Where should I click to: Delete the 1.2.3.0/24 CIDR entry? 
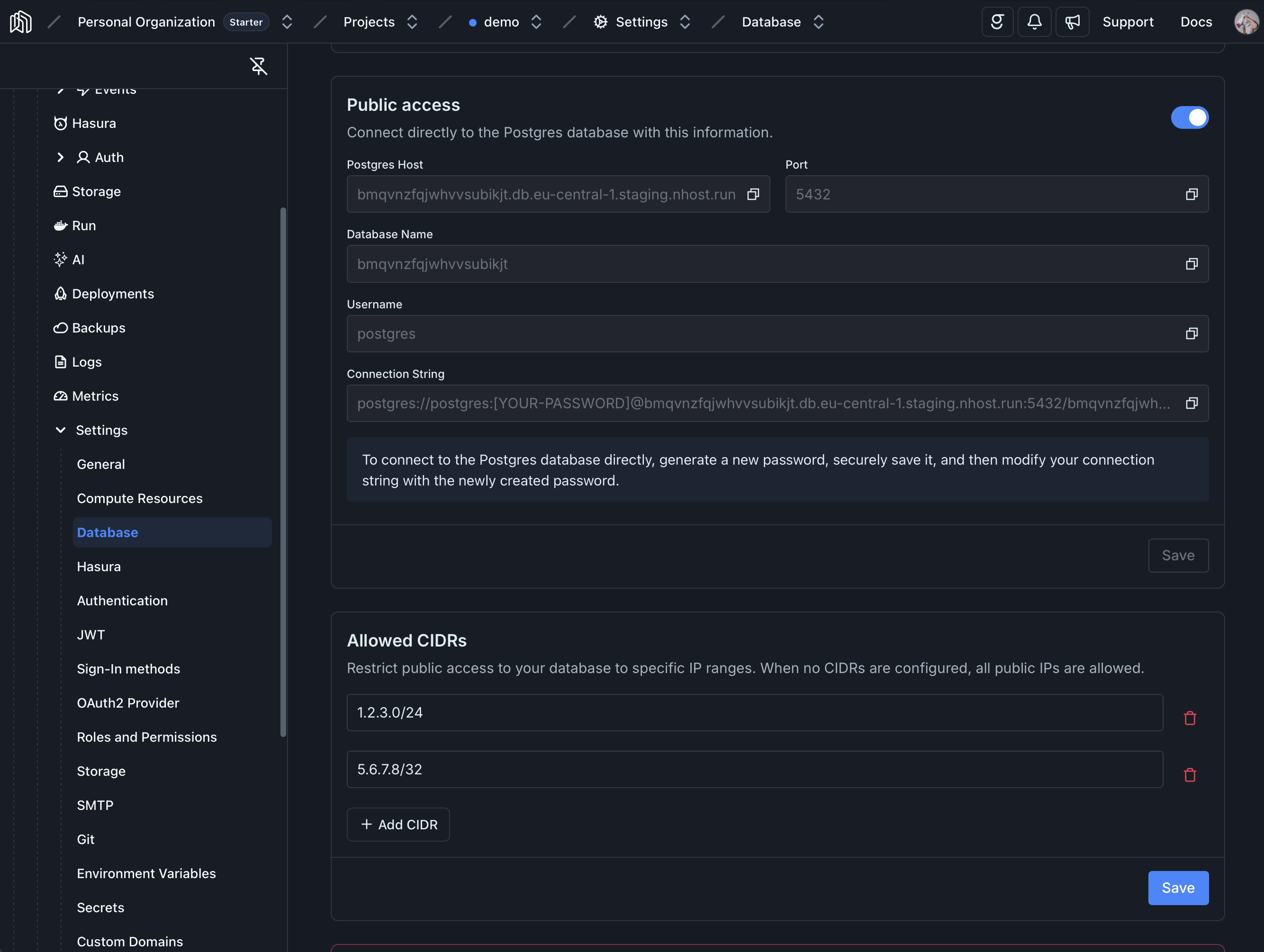[1190, 718]
